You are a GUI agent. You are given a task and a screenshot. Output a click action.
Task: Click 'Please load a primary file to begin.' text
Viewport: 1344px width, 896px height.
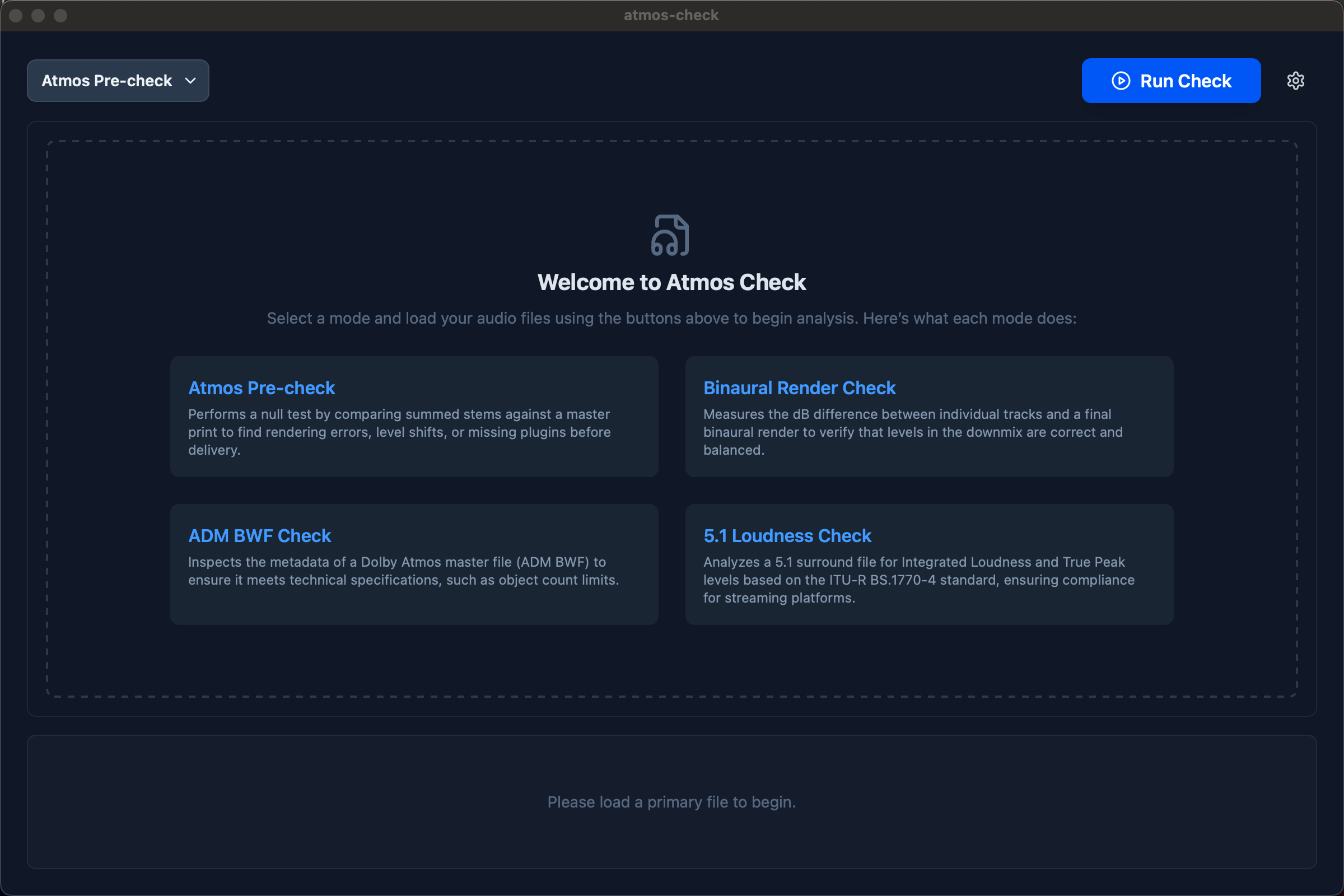click(x=671, y=802)
